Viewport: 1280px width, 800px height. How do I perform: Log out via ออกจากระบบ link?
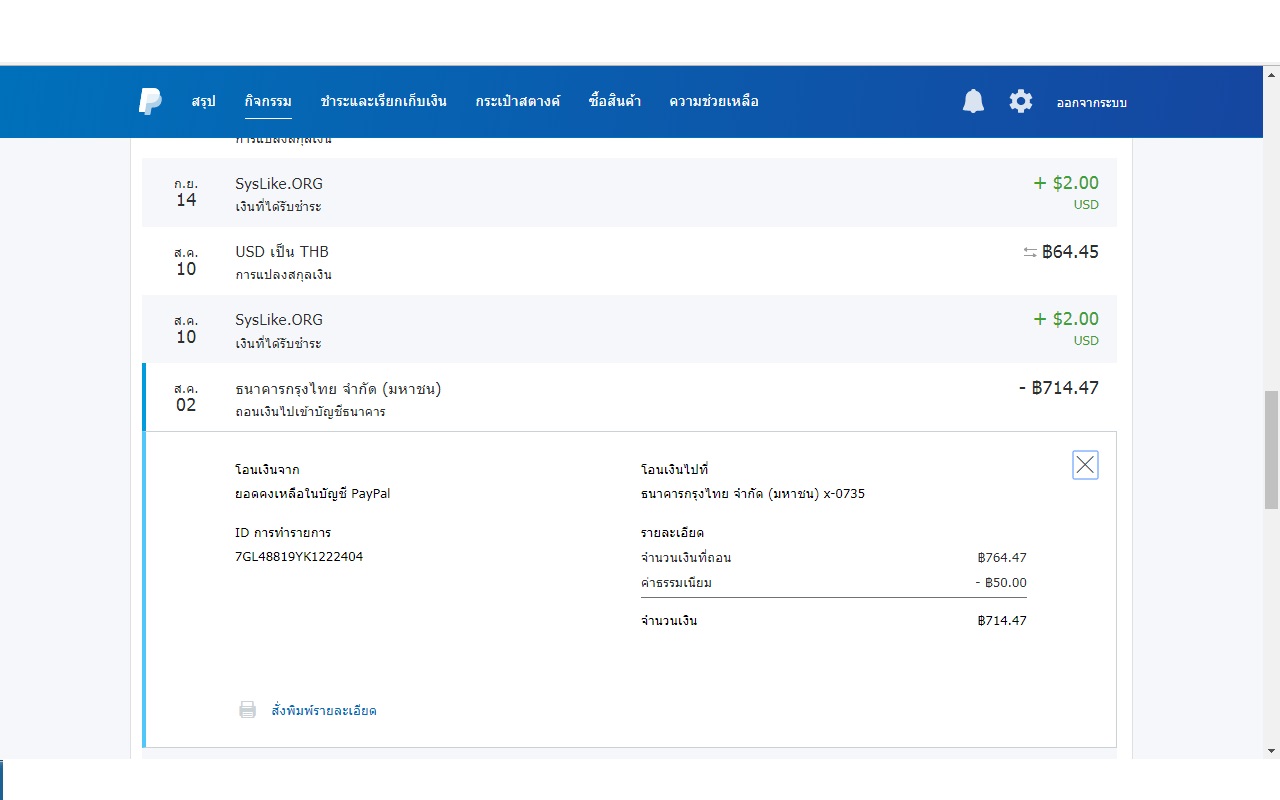[x=1091, y=102]
